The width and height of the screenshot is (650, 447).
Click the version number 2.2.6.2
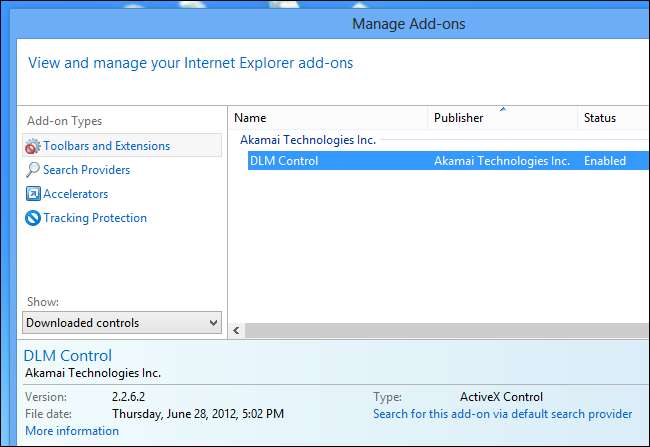click(x=126, y=397)
